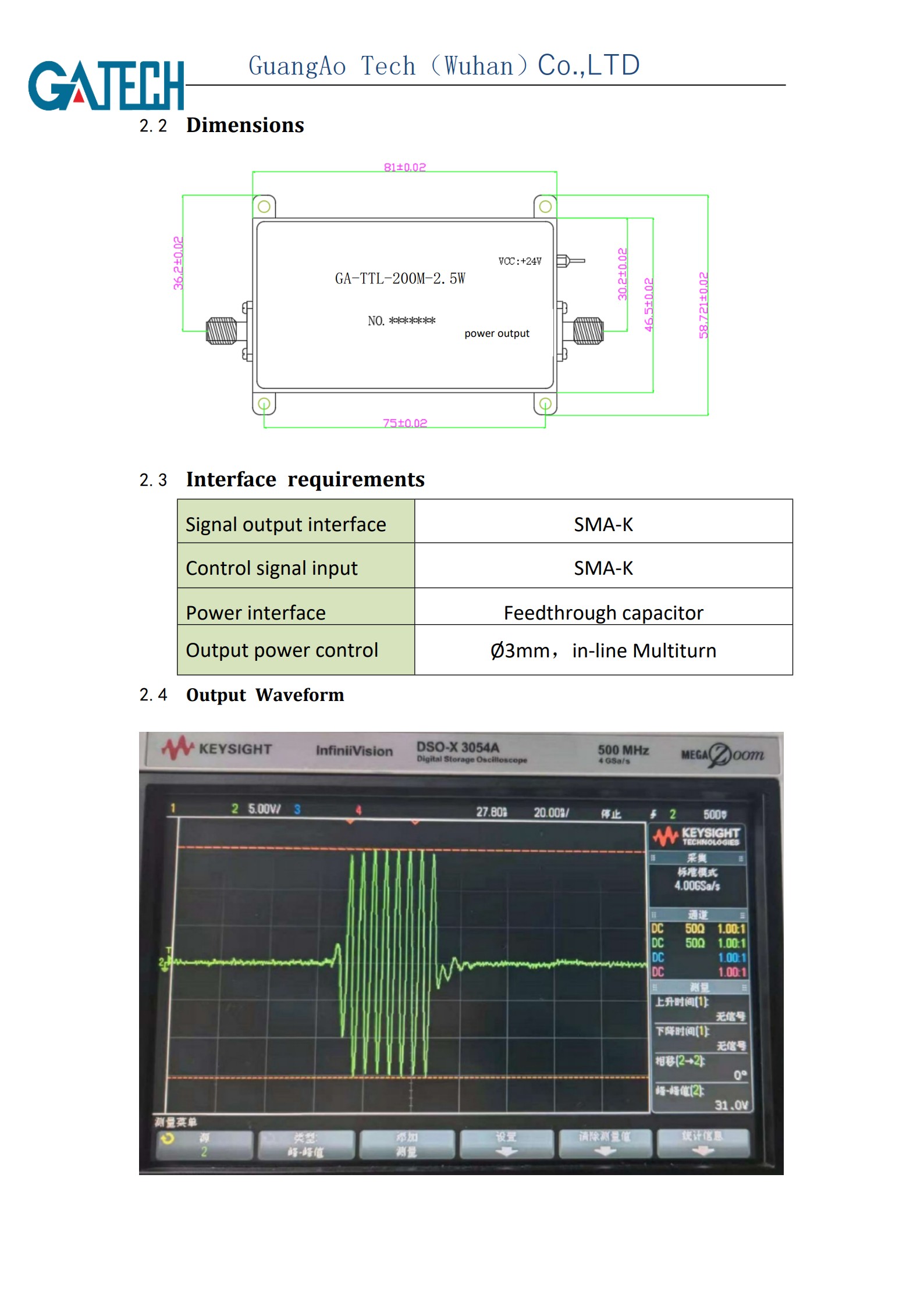Click the bottom-left mounting hole
Screen dimensions: 924x1306
click(264, 404)
